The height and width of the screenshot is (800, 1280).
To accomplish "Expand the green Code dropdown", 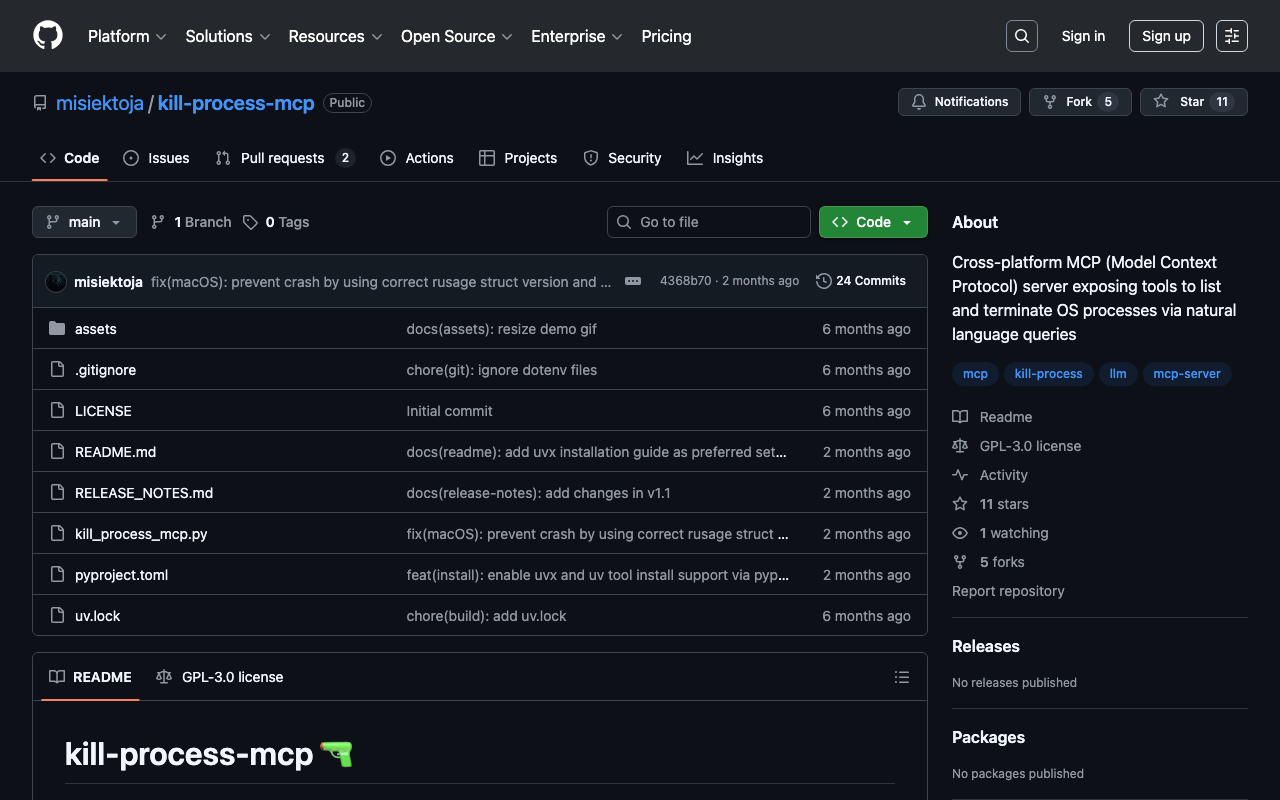I will 872,222.
